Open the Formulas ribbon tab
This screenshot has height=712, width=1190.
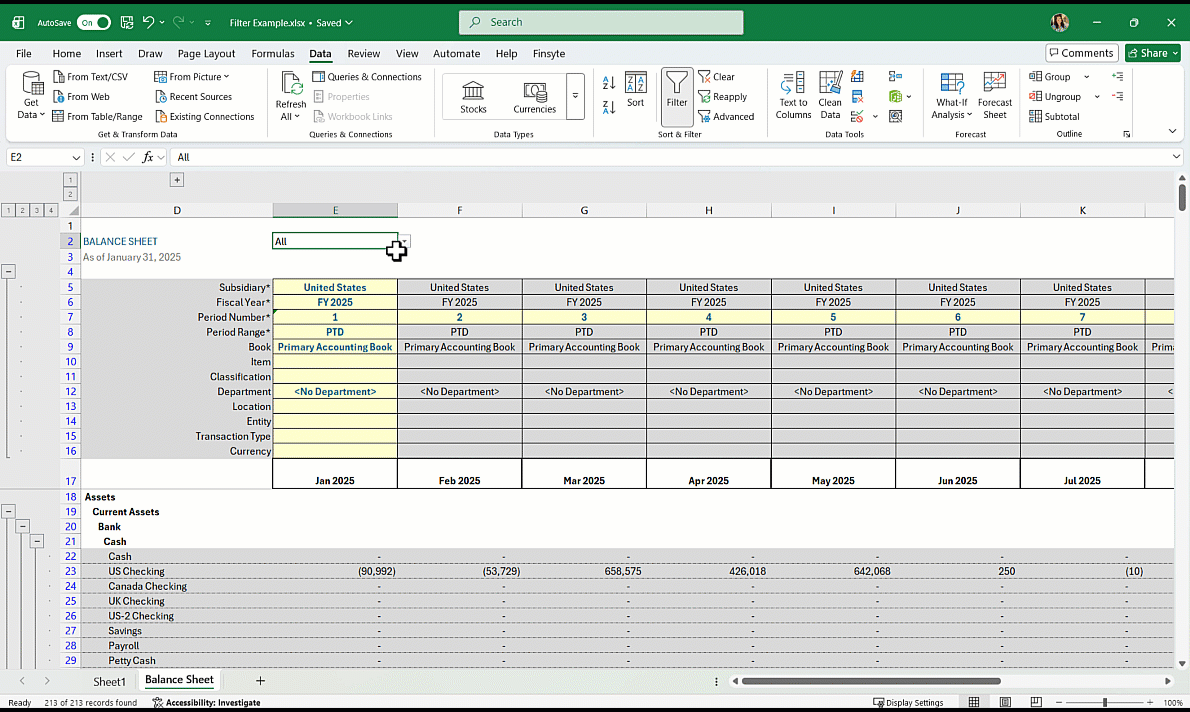click(272, 54)
